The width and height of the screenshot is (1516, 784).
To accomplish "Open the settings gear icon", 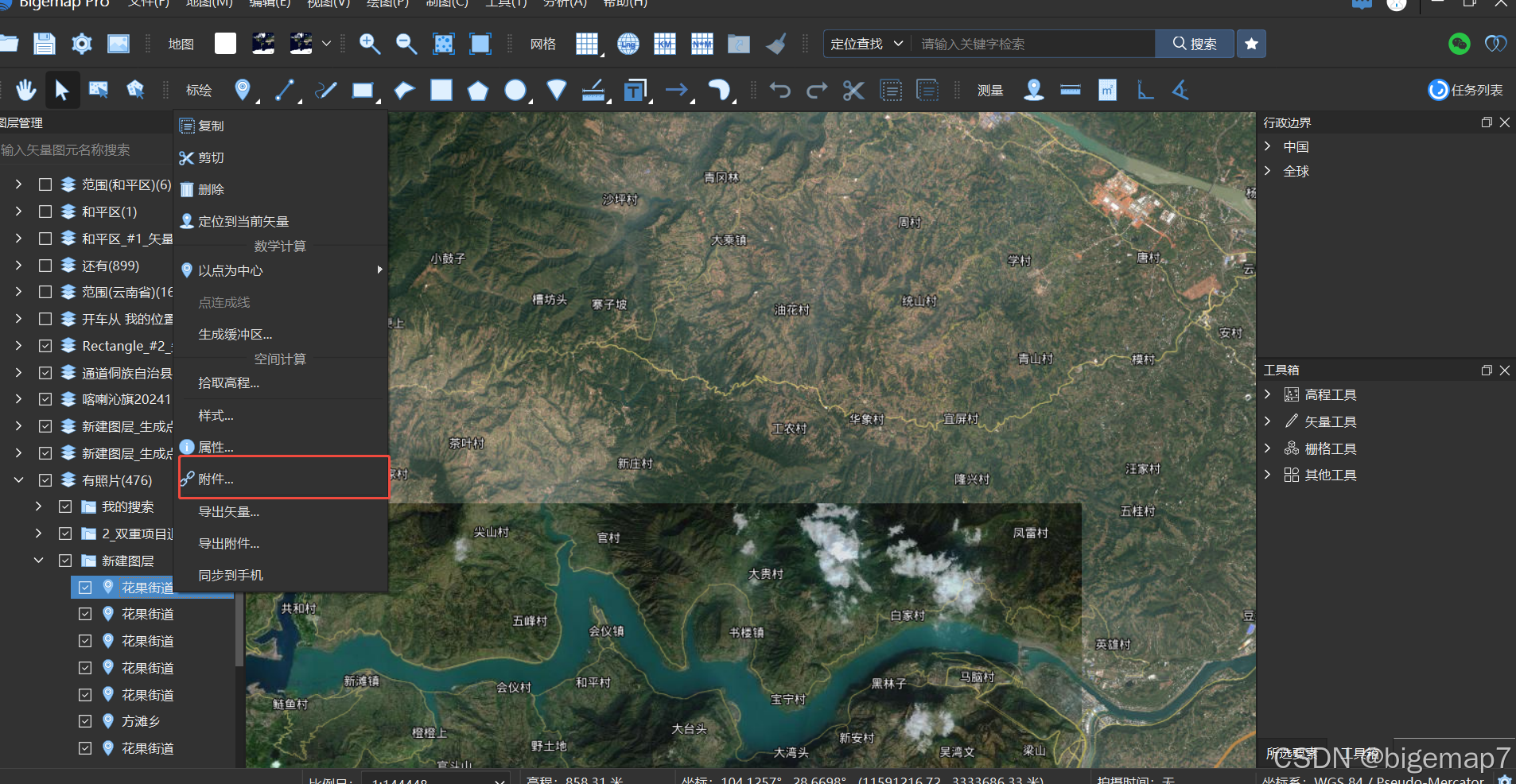I will 81,44.
